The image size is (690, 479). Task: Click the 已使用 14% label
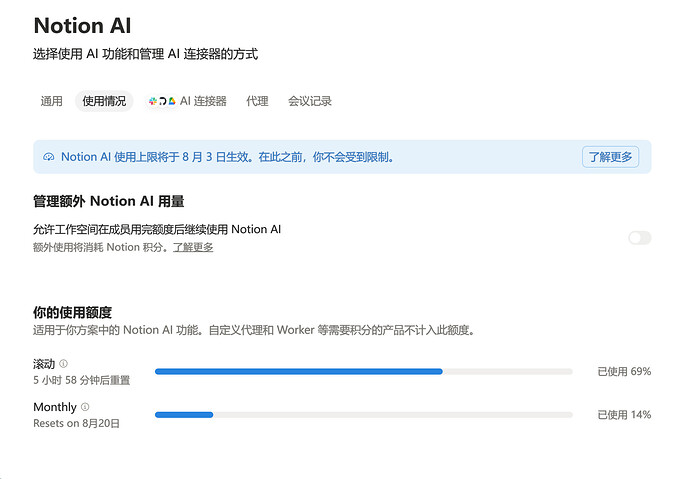coord(624,415)
